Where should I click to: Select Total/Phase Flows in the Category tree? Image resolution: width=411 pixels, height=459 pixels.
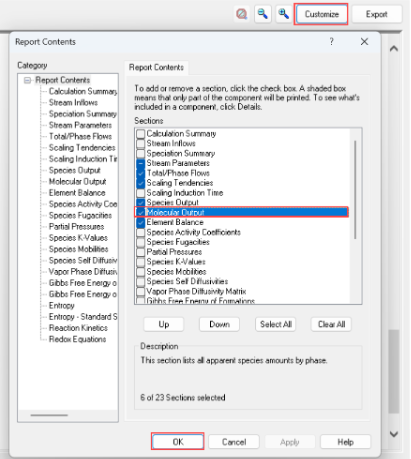[80, 136]
